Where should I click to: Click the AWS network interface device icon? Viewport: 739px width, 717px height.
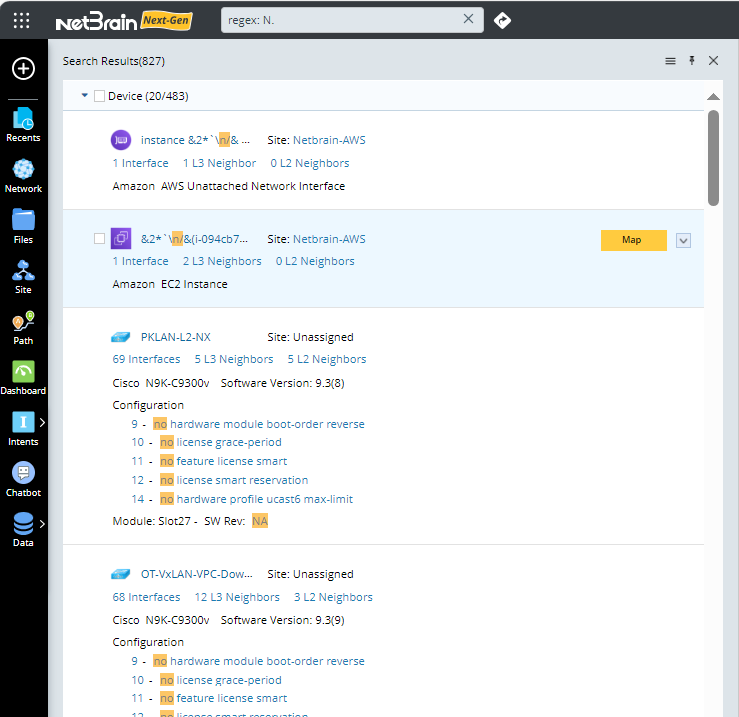coord(121,140)
